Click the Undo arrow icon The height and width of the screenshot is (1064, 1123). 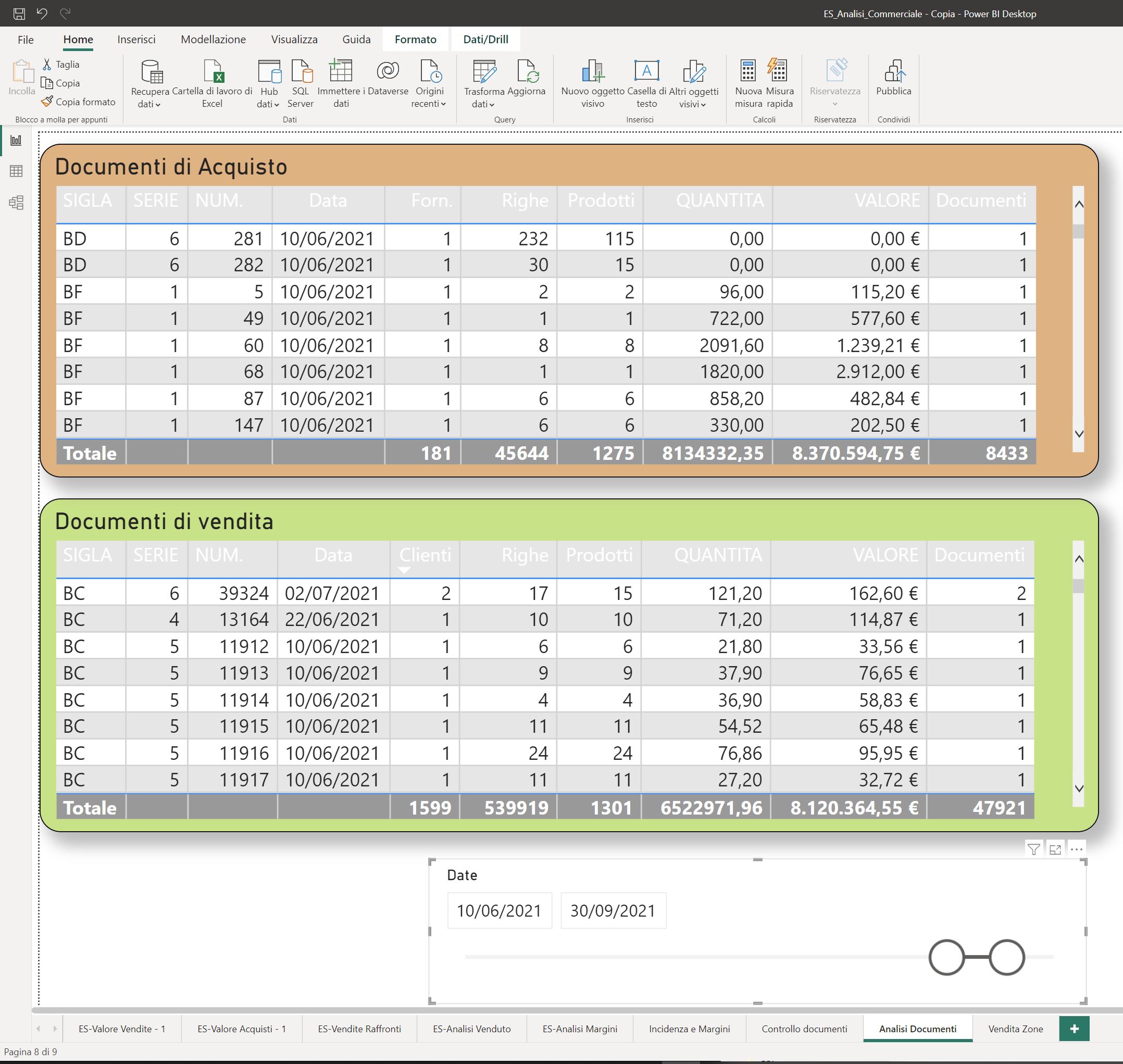pos(42,13)
